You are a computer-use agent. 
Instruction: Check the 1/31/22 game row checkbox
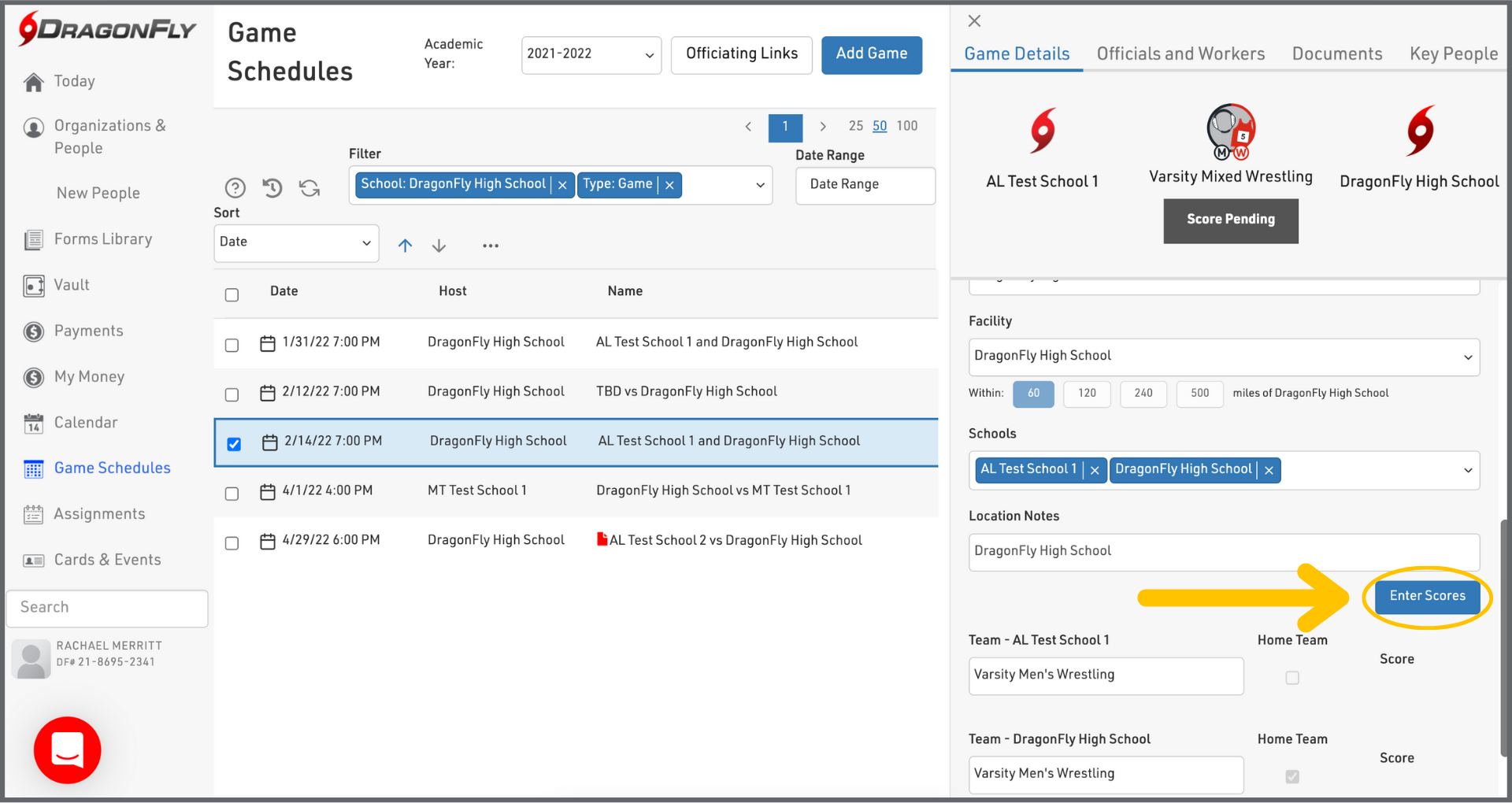click(x=232, y=345)
